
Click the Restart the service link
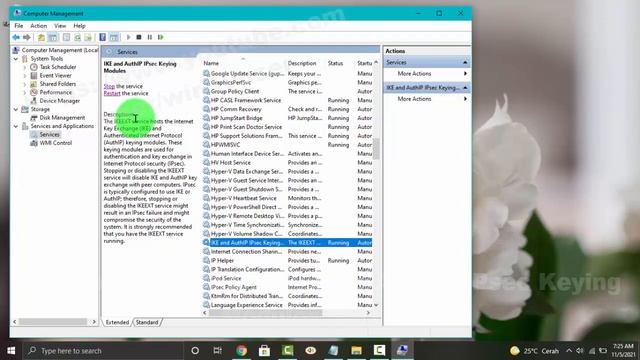[112, 93]
